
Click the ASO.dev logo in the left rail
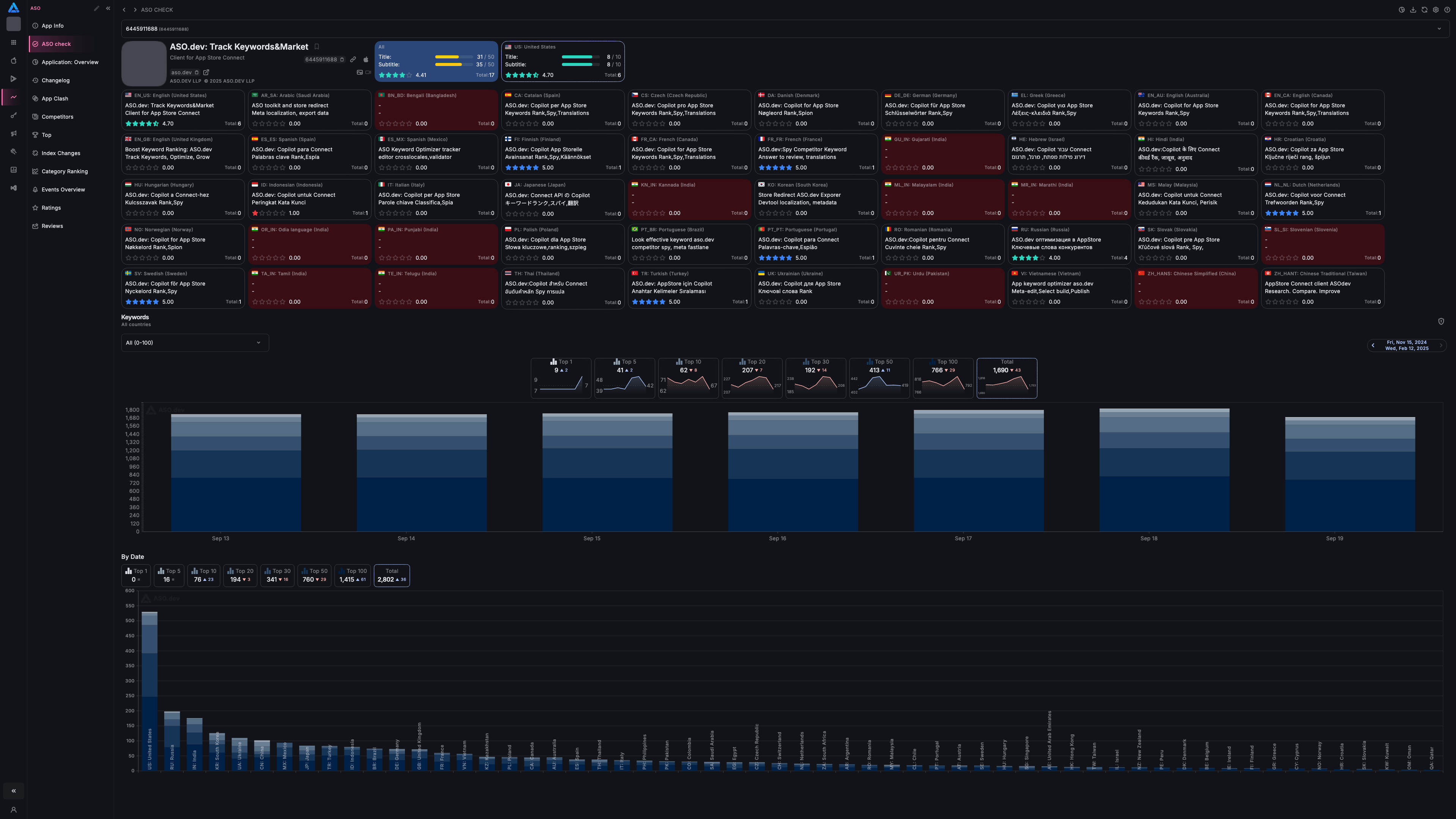[14, 8]
